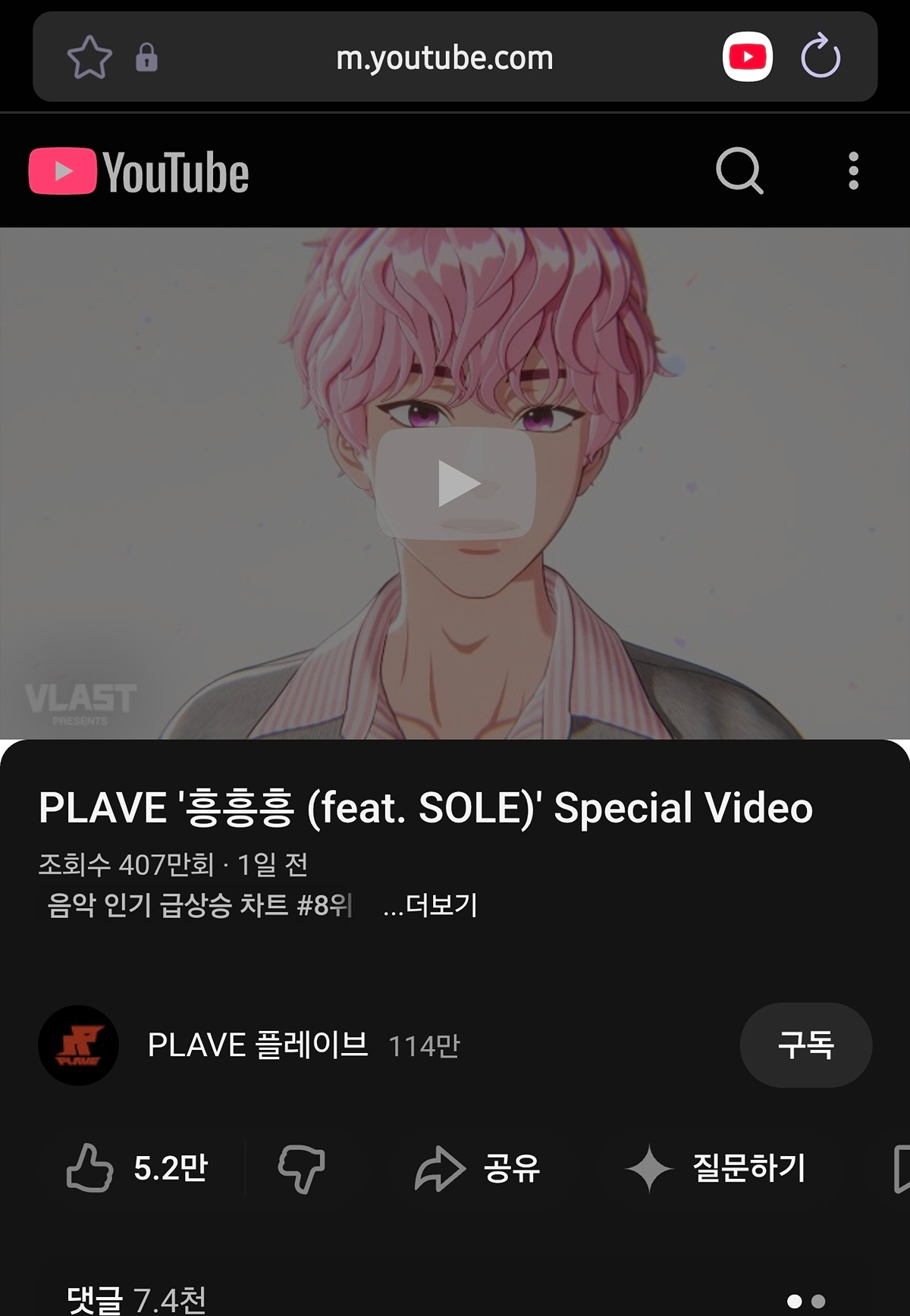Open the PLAVE channel avatar
910x1316 pixels.
[78, 1045]
